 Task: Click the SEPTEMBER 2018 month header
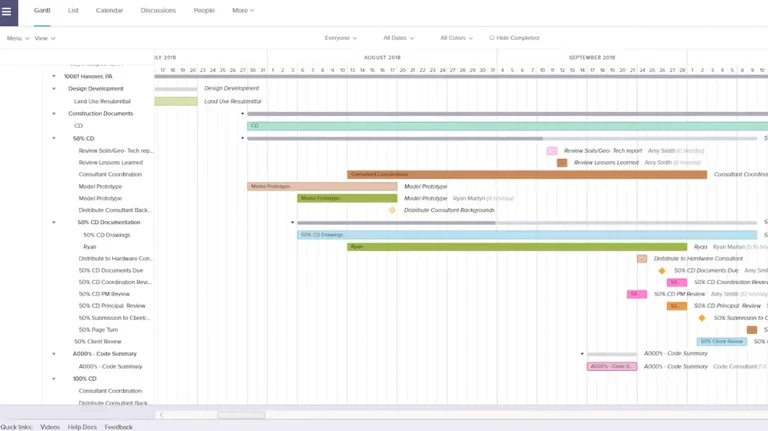point(592,57)
